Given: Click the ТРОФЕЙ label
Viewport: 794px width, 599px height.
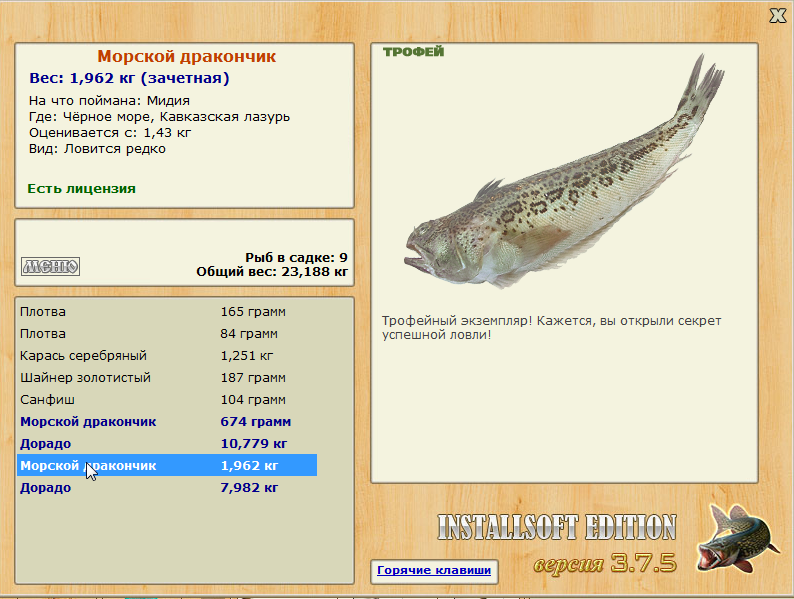Looking at the screenshot, I should pos(413,52).
